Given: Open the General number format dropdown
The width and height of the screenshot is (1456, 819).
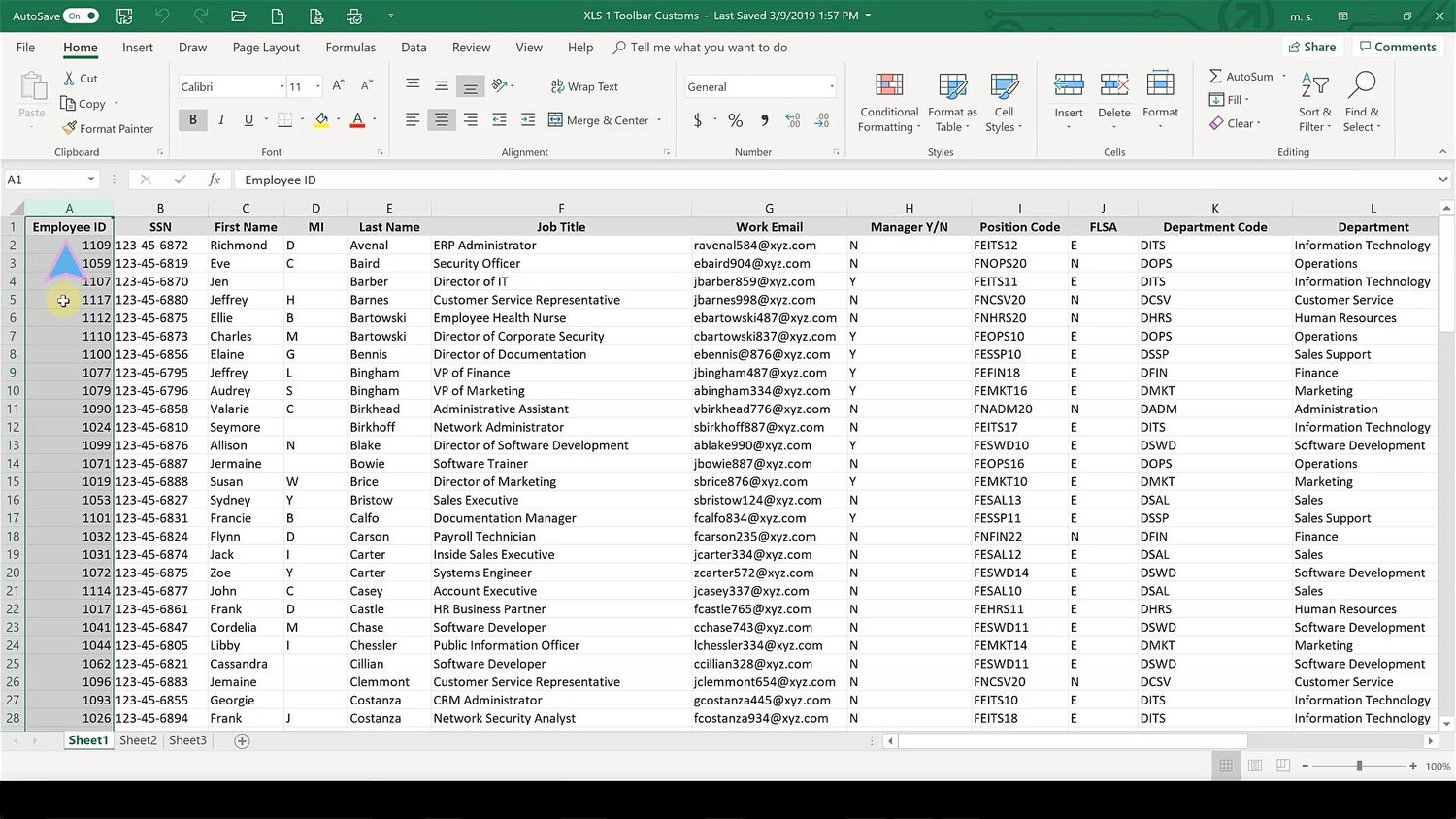Looking at the screenshot, I should (x=830, y=86).
